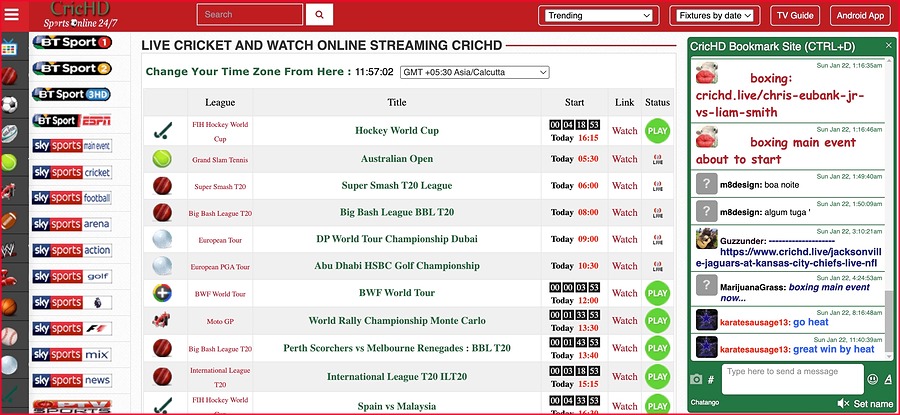Open the BT Sport ESPN channel

point(72,121)
